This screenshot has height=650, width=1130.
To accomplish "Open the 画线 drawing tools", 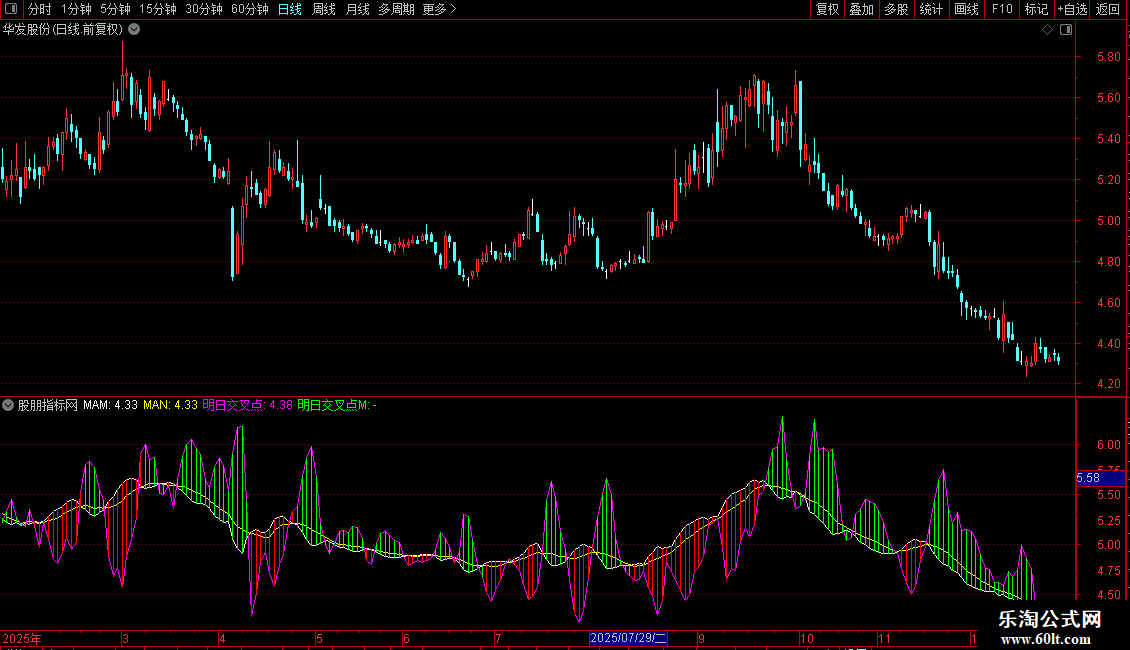I will click(x=966, y=9).
